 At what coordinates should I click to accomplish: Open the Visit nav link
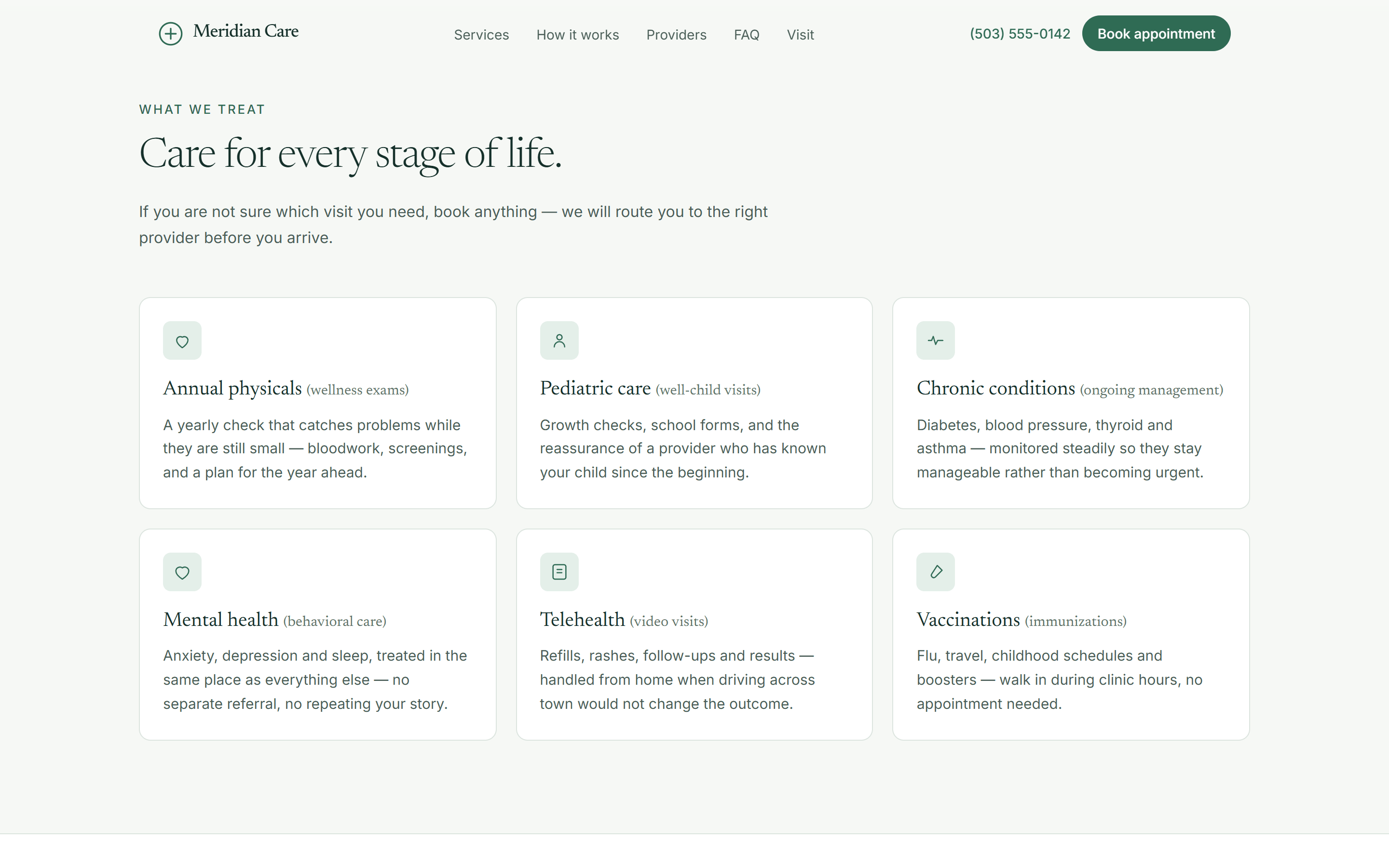[x=800, y=35]
